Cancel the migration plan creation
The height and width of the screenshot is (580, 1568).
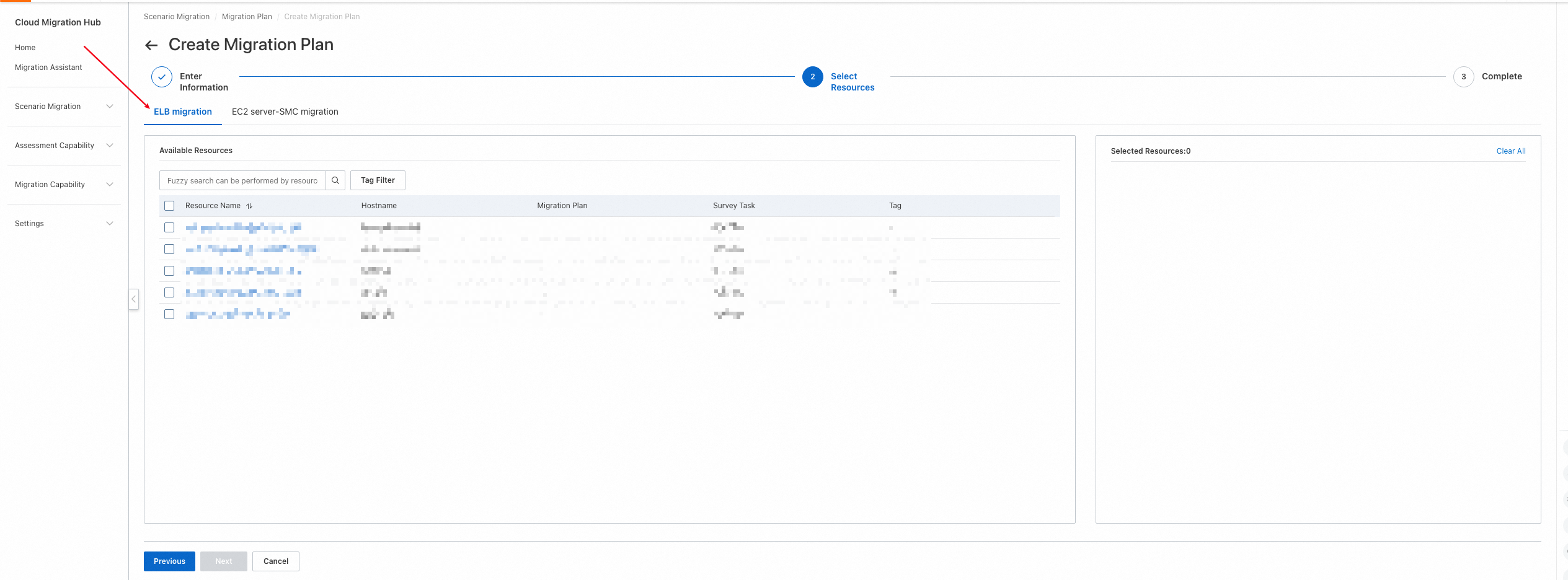[x=276, y=561]
